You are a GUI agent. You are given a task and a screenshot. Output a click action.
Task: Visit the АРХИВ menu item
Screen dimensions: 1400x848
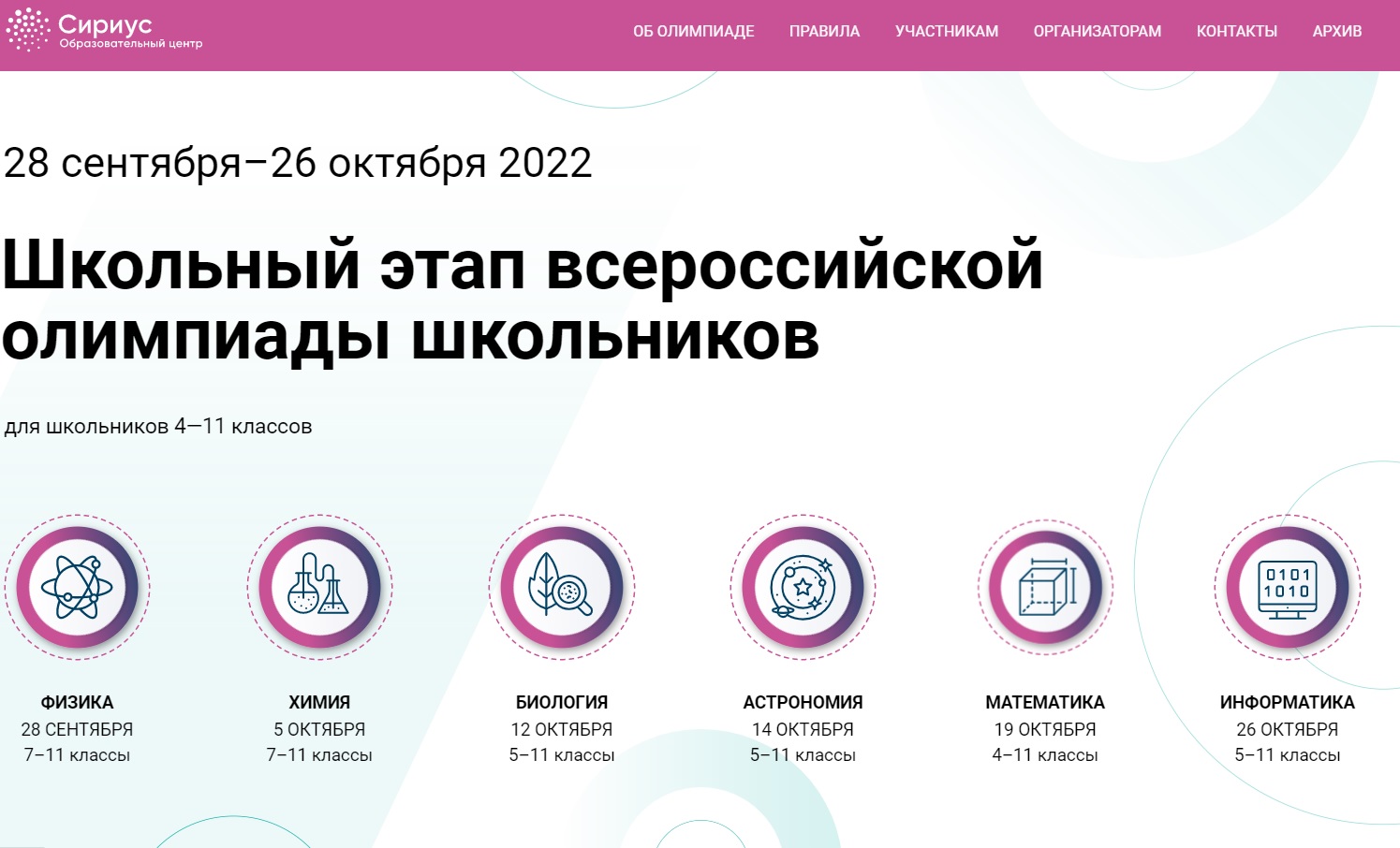click(x=1337, y=31)
